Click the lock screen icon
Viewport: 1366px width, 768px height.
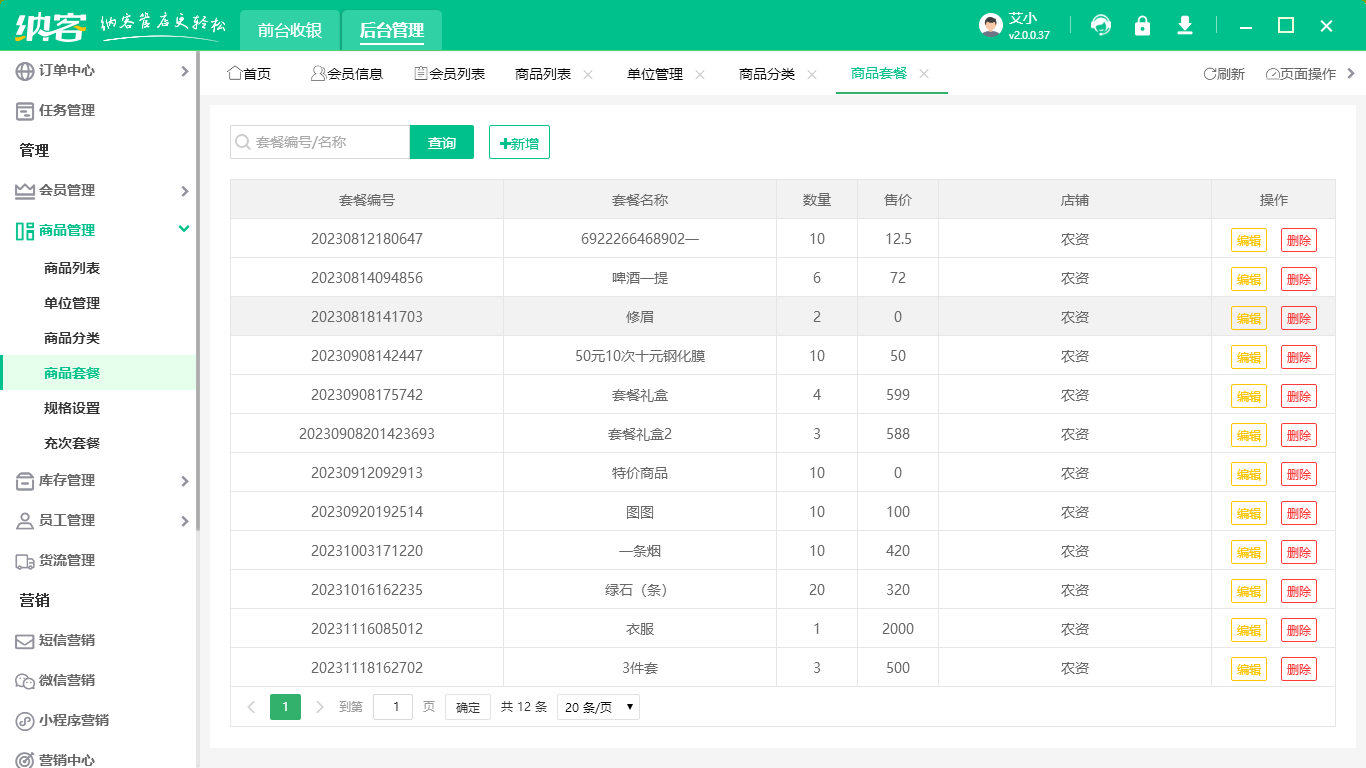point(1142,26)
